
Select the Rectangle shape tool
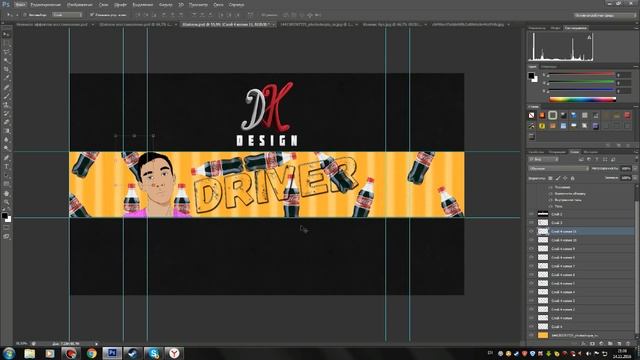[x=7, y=184]
